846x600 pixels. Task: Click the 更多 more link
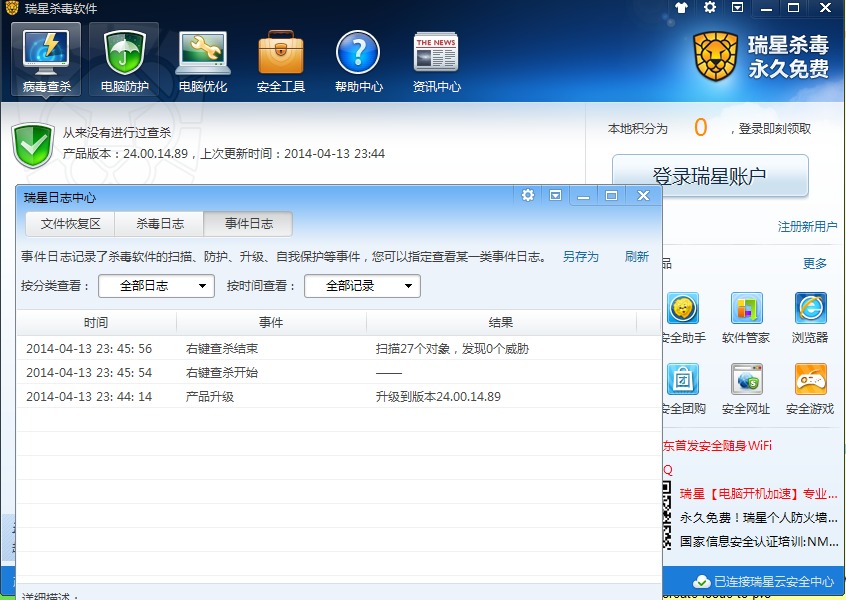pos(815,264)
